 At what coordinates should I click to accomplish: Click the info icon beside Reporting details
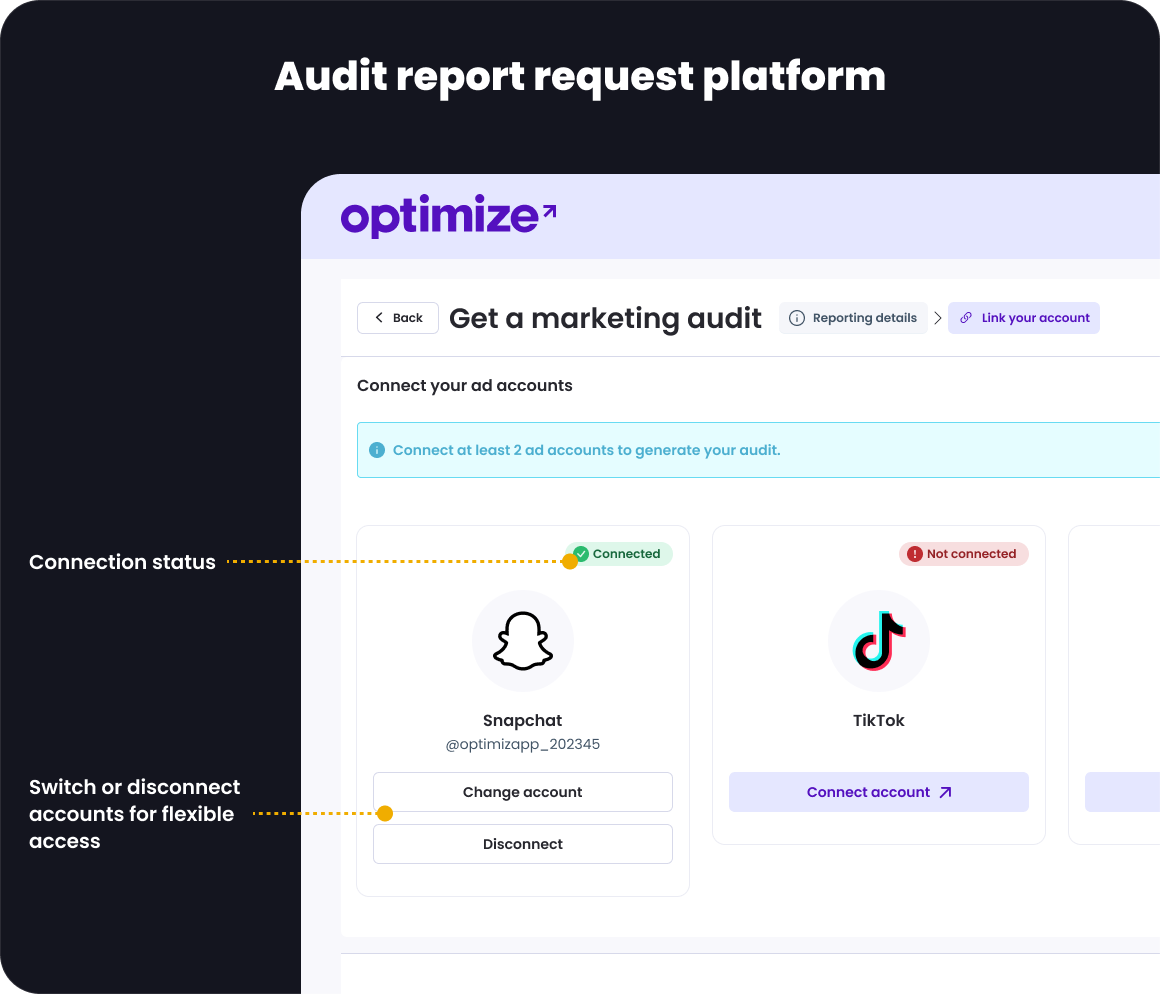(797, 318)
